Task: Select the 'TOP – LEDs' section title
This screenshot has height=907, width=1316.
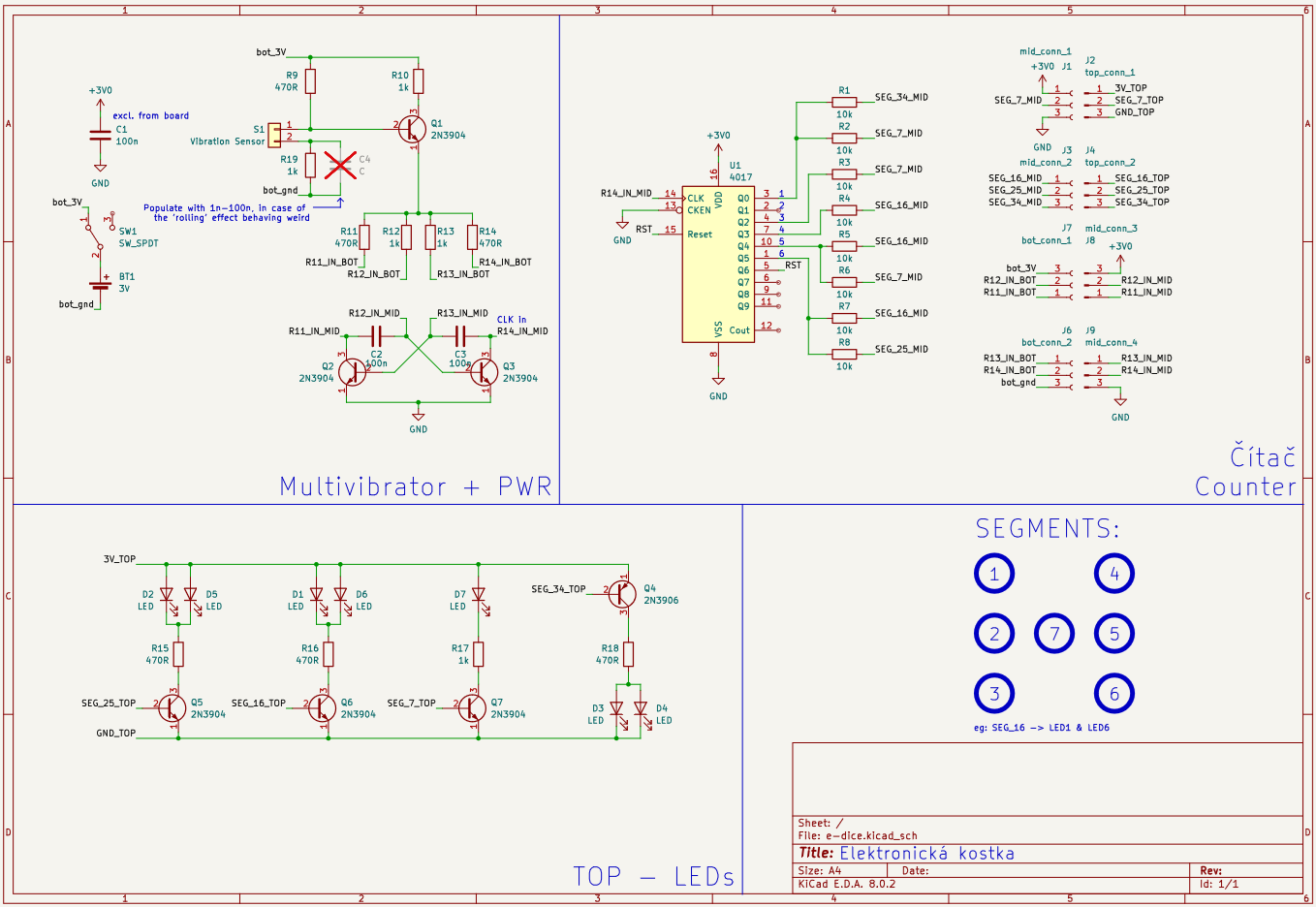Action: tap(654, 877)
